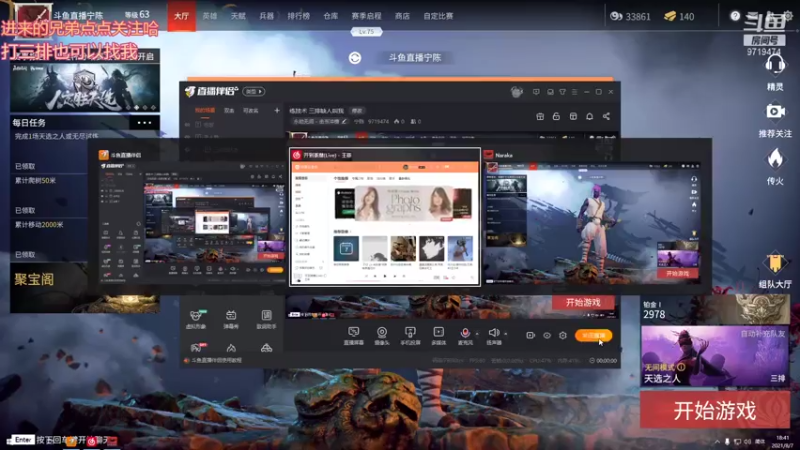Click the orange 关闭直播 button

point(594,335)
